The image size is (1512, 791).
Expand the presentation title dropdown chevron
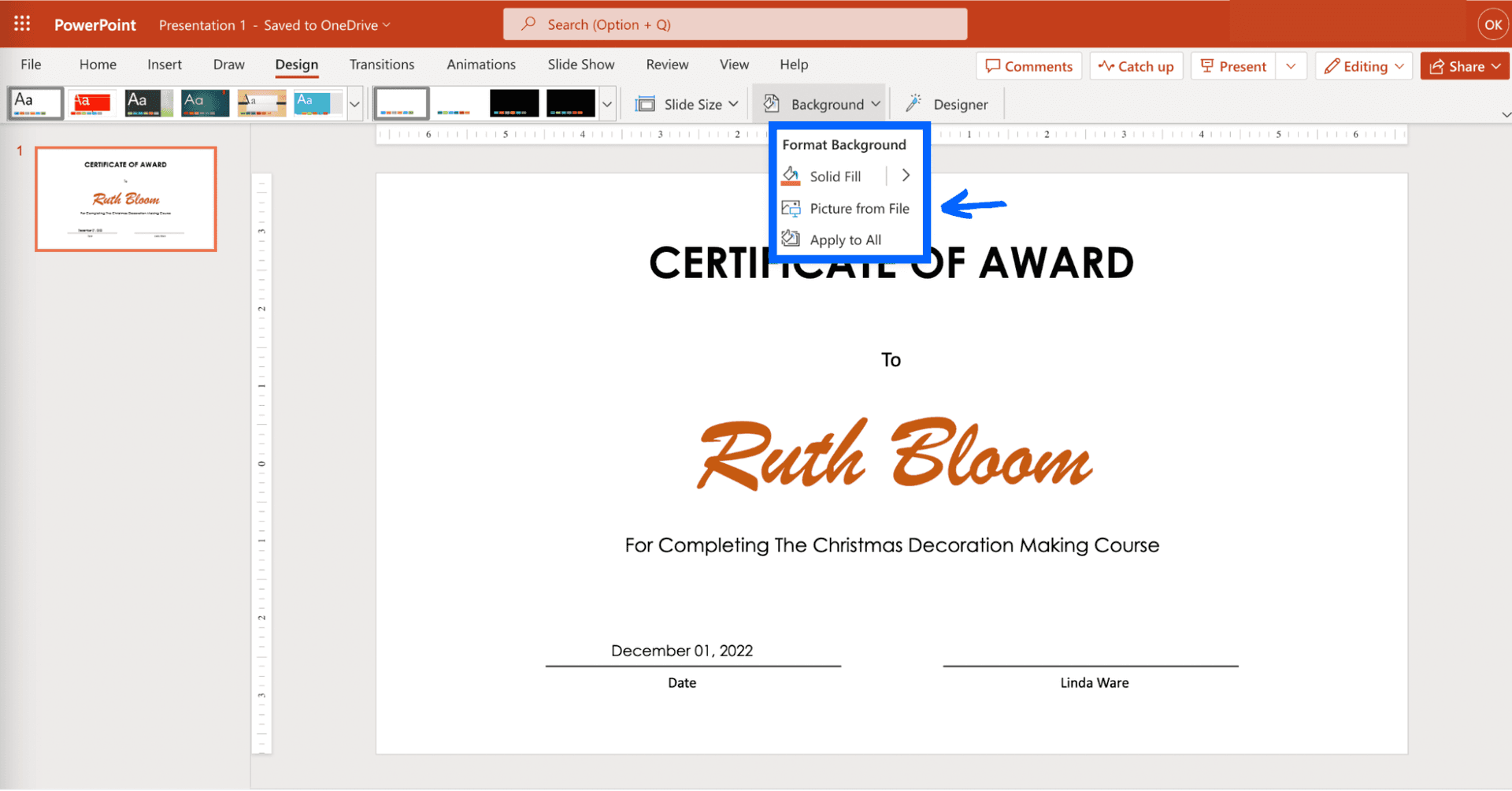pos(386,24)
